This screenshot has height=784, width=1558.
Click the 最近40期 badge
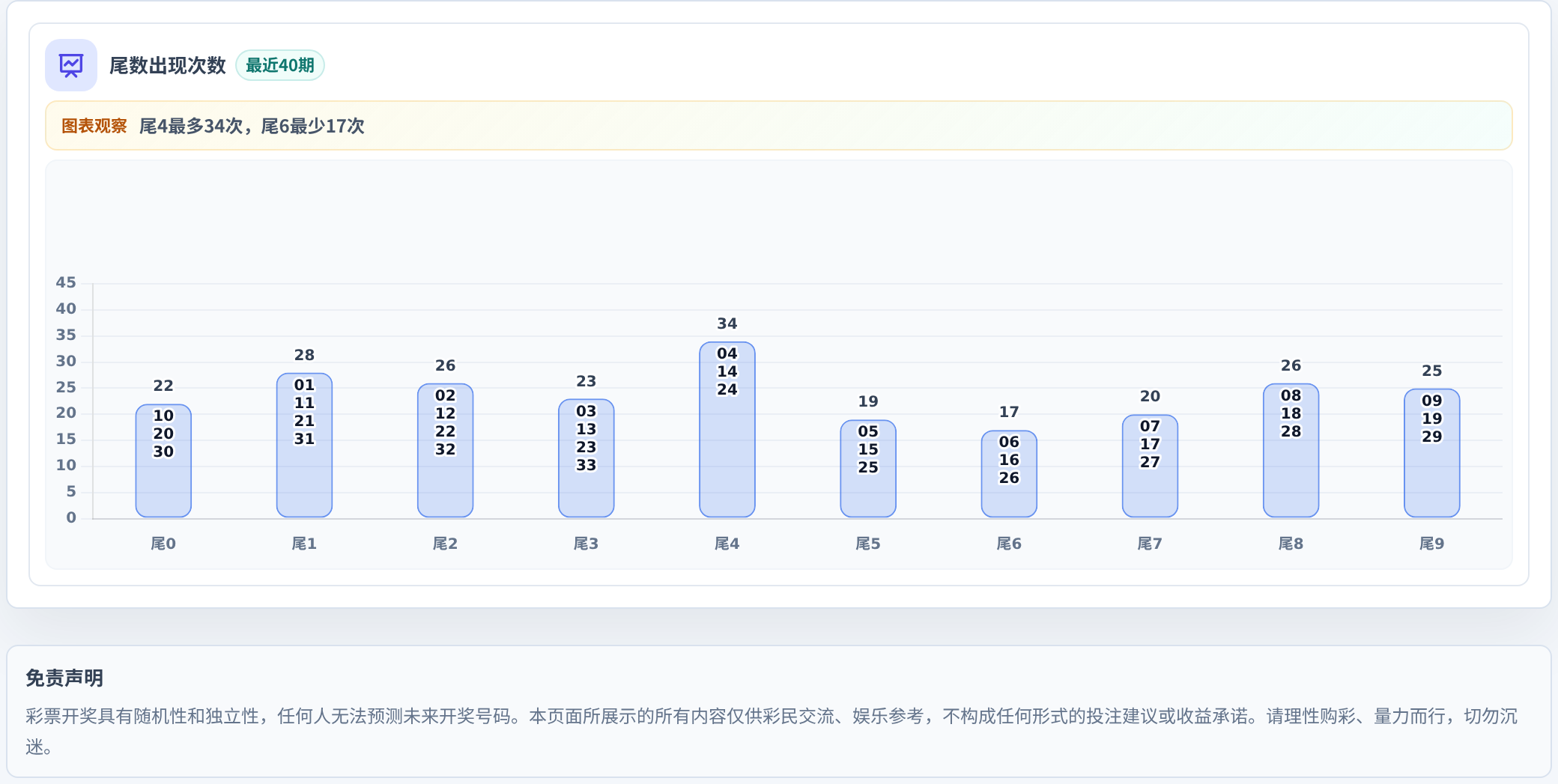click(280, 65)
